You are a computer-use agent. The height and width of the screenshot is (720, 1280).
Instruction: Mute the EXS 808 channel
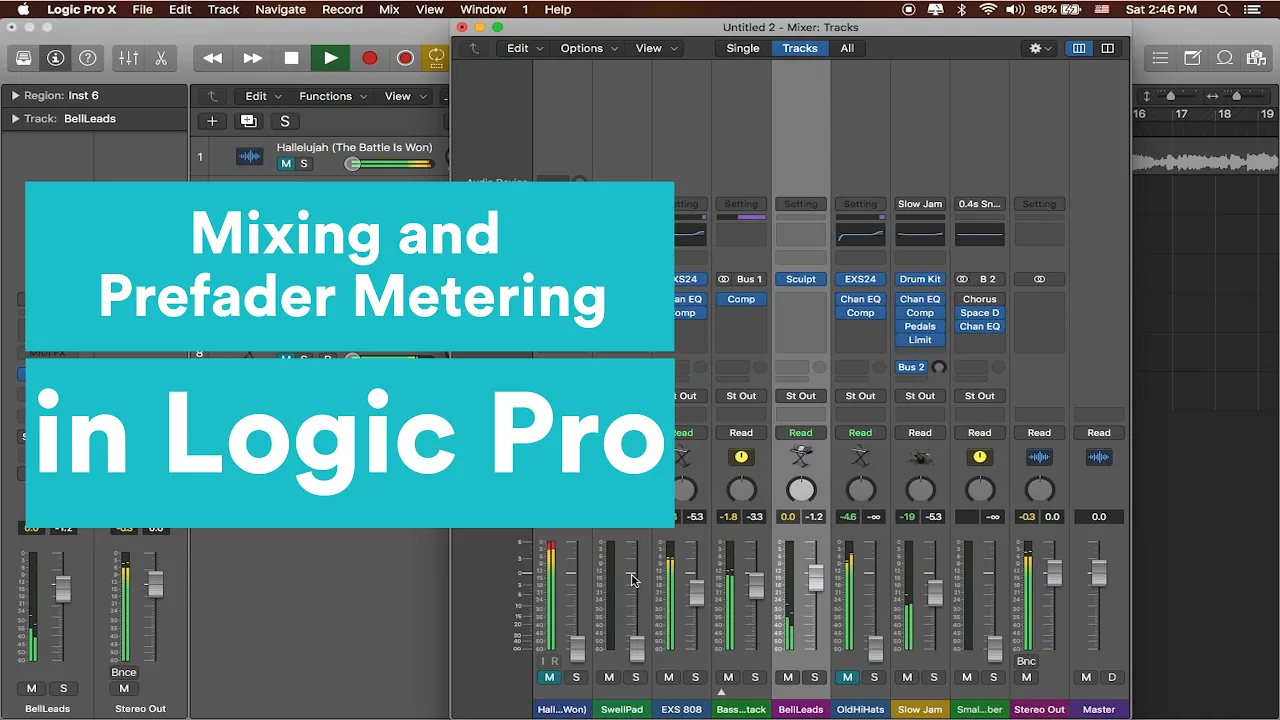(669, 677)
